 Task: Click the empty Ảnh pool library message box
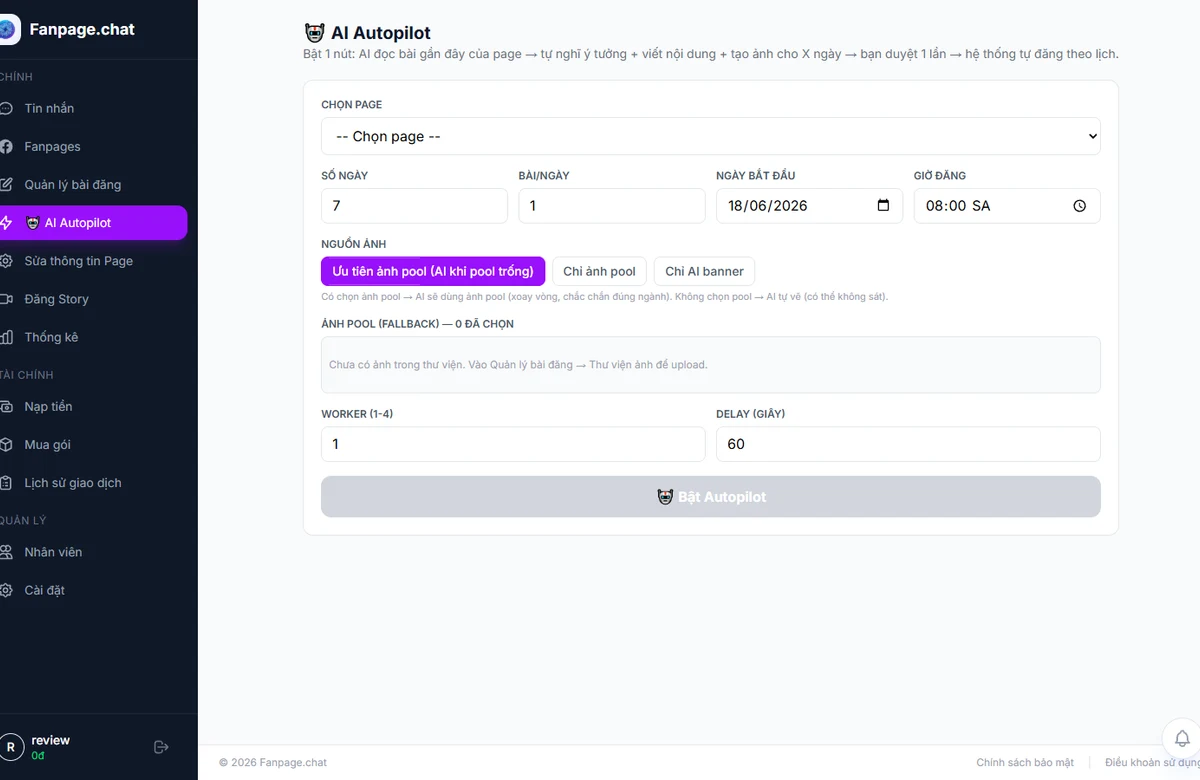point(710,364)
